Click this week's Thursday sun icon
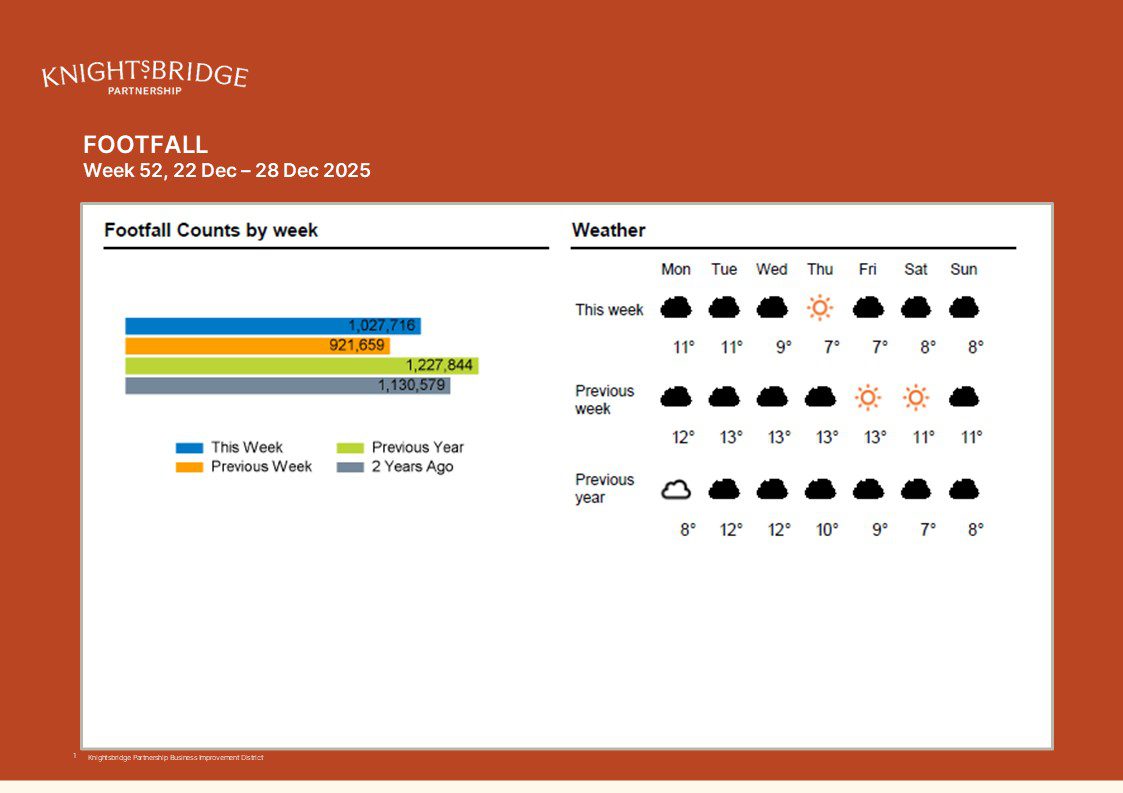This screenshot has width=1123, height=793. pos(820,307)
